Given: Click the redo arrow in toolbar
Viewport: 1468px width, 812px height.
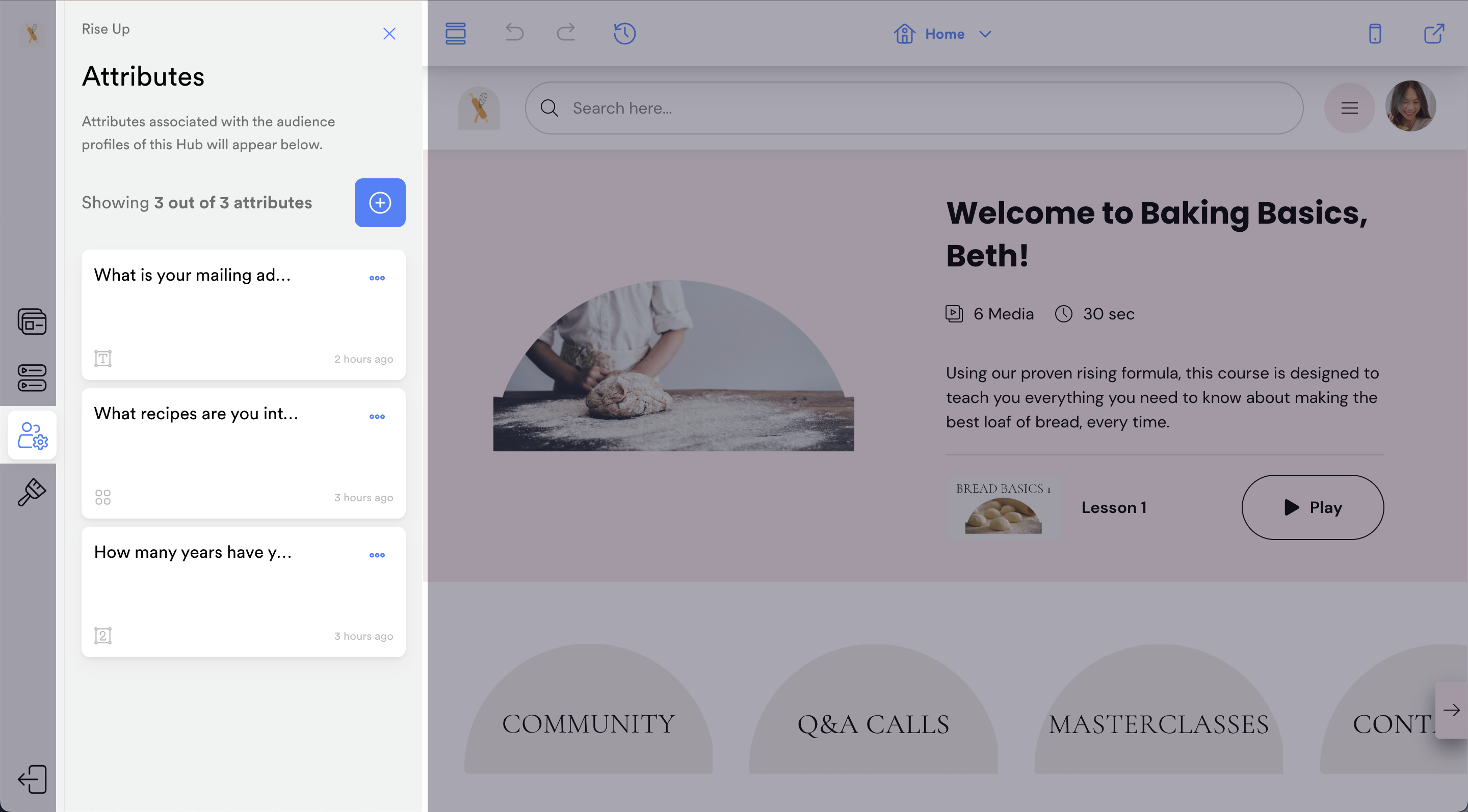Looking at the screenshot, I should 565,33.
